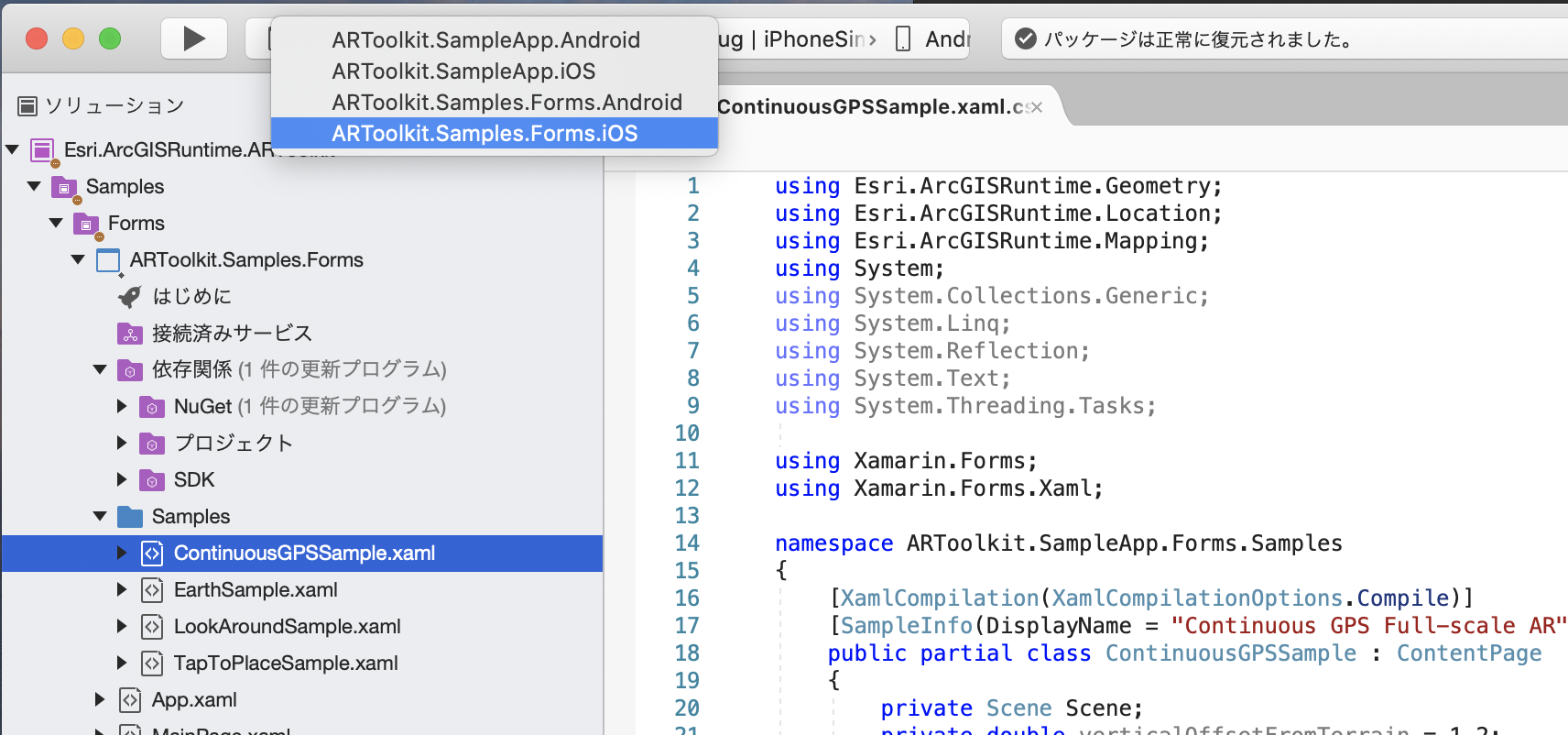Select EarthSample.xaml in solution tree
Screen dimensions: 1568x735
(x=256, y=589)
